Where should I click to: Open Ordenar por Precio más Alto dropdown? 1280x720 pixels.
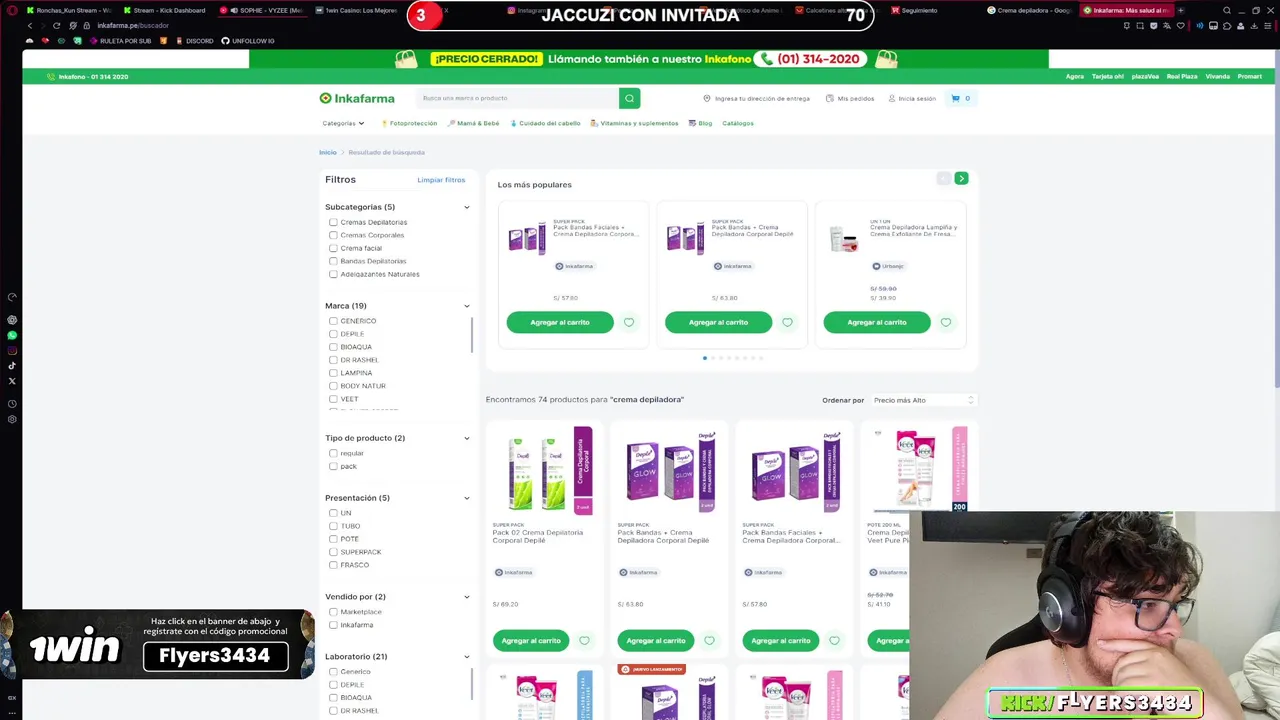[x=923, y=400]
